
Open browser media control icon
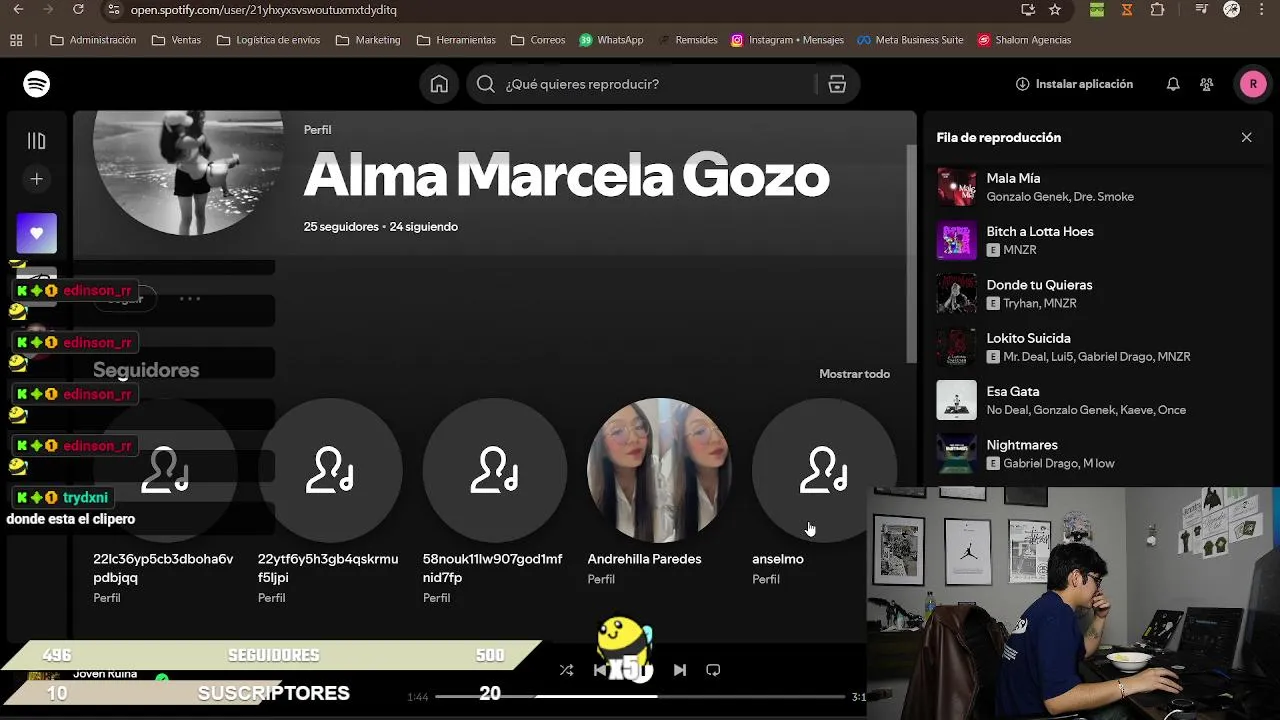1202,10
